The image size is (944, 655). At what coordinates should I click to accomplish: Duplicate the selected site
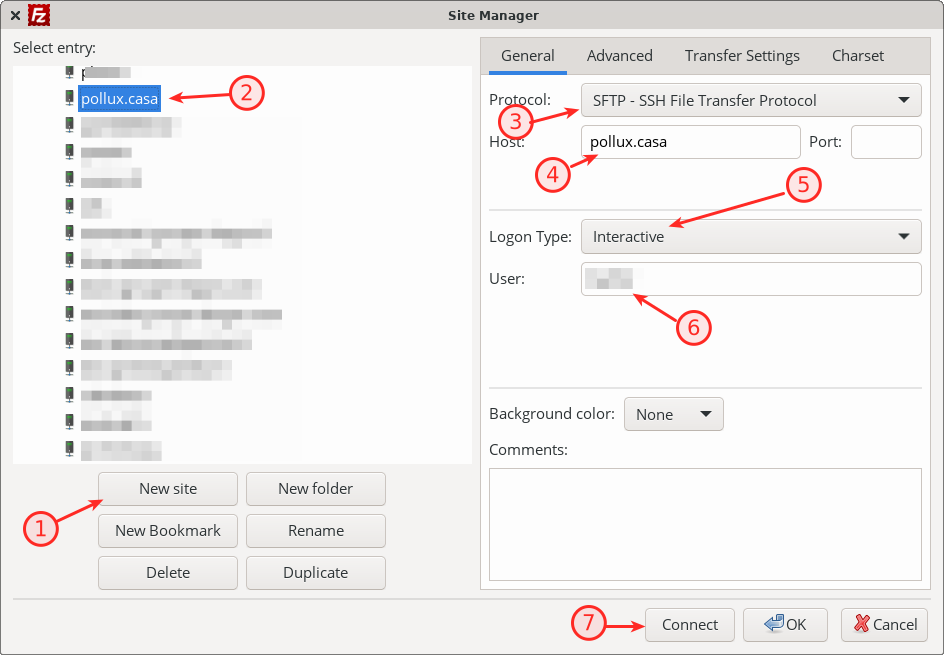pos(315,573)
